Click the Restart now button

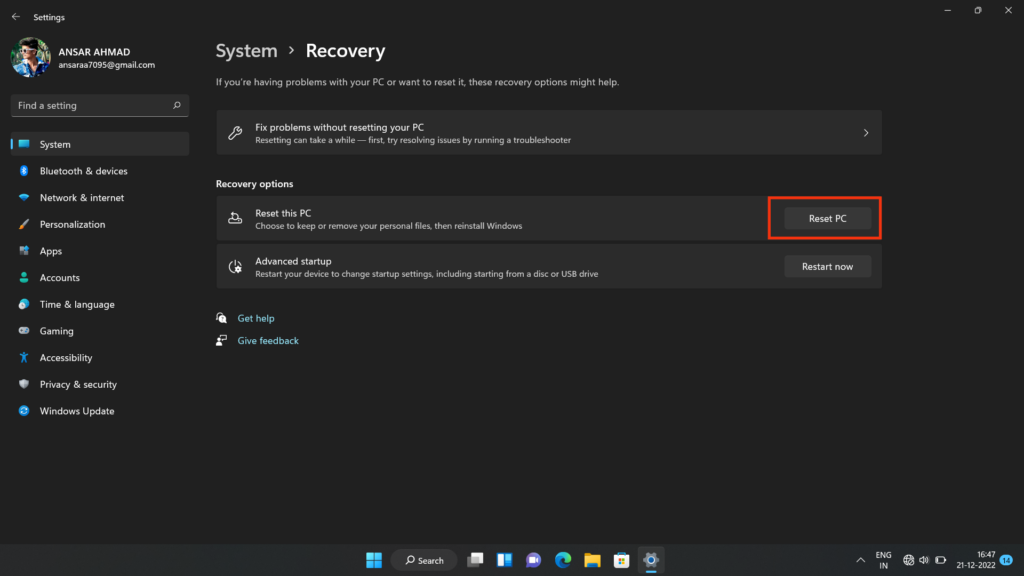[x=827, y=266]
